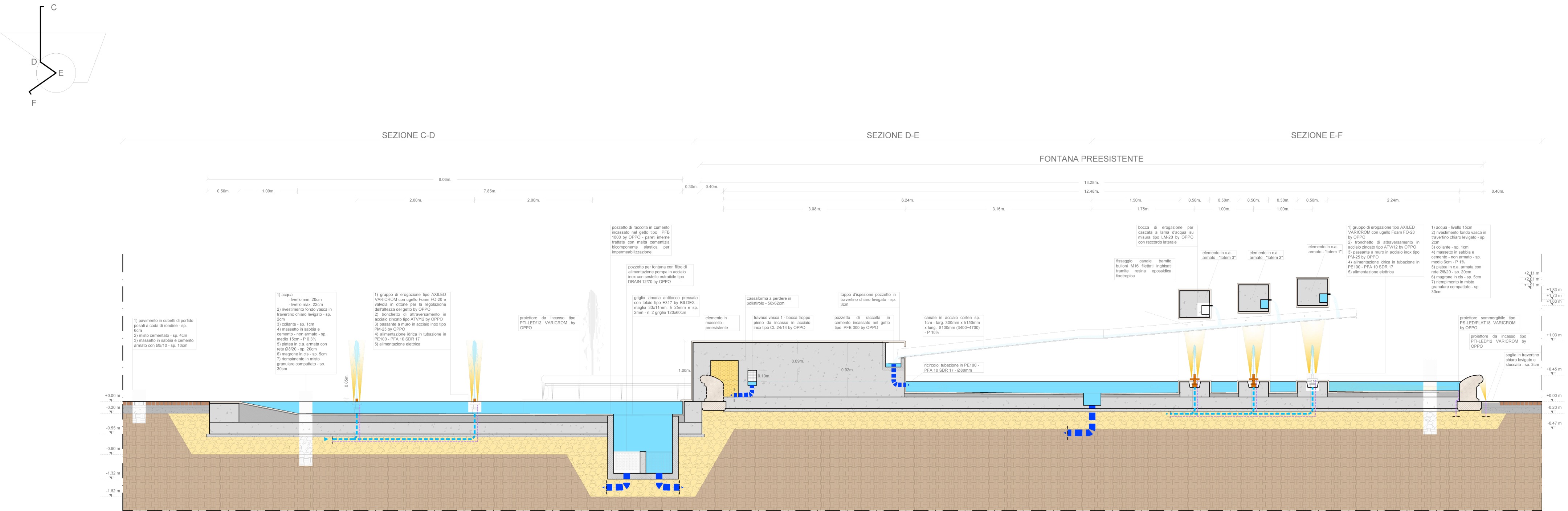Click the 'F' marker in key plan
Image resolution: width=1568 pixels, height=511 pixels.
[x=33, y=103]
